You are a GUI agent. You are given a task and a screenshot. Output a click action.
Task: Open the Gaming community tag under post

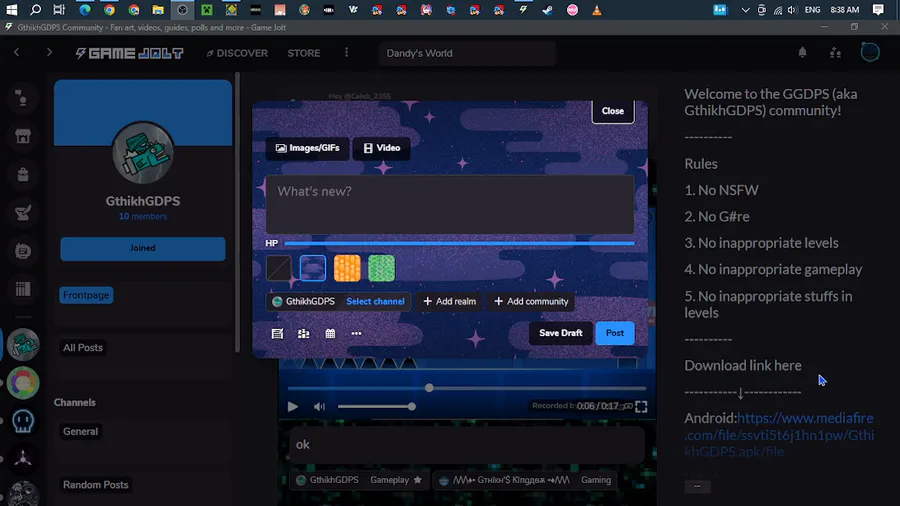pos(525,480)
